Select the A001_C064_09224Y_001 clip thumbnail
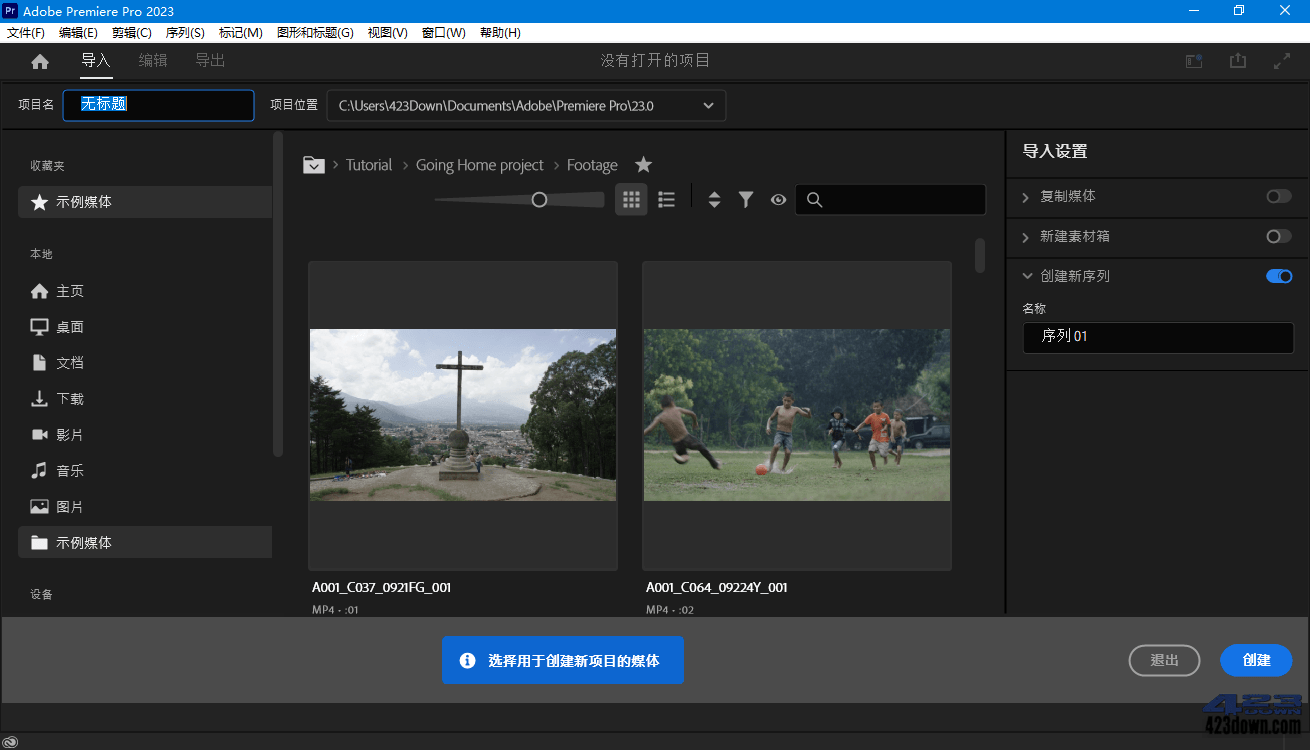Image resolution: width=1310 pixels, height=750 pixels. pos(796,415)
